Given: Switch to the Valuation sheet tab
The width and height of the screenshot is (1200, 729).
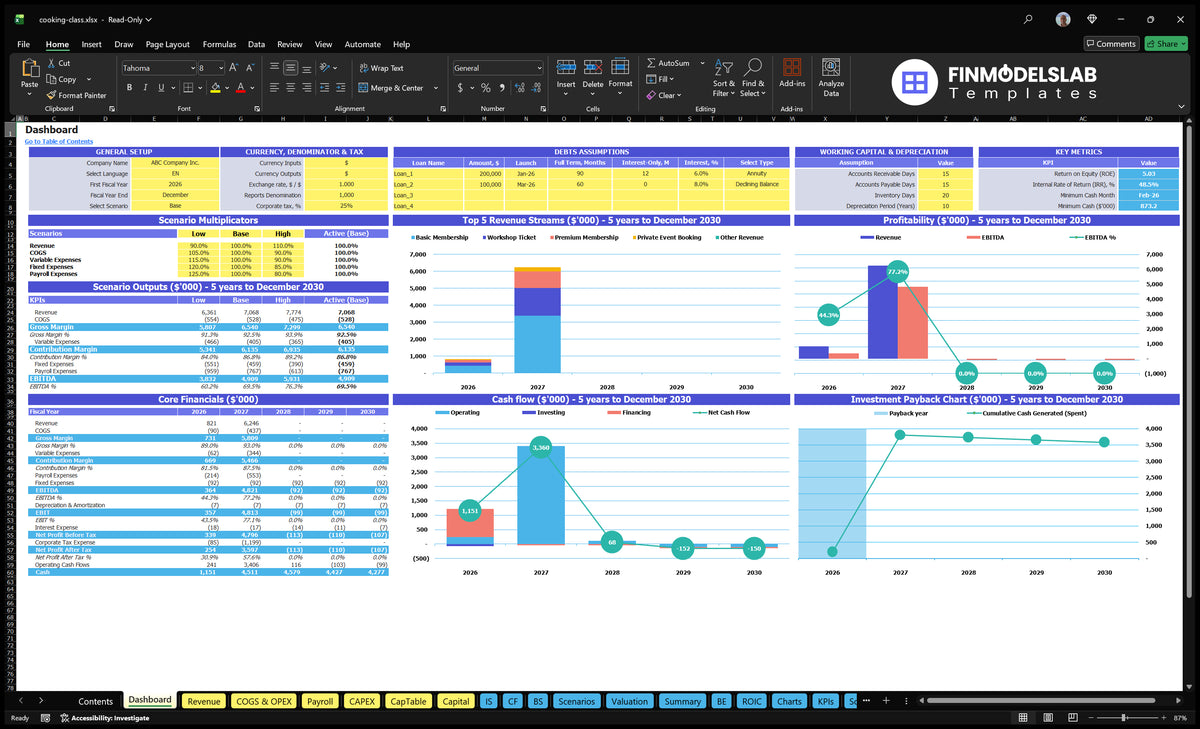Looking at the screenshot, I should pyautogui.click(x=629, y=701).
